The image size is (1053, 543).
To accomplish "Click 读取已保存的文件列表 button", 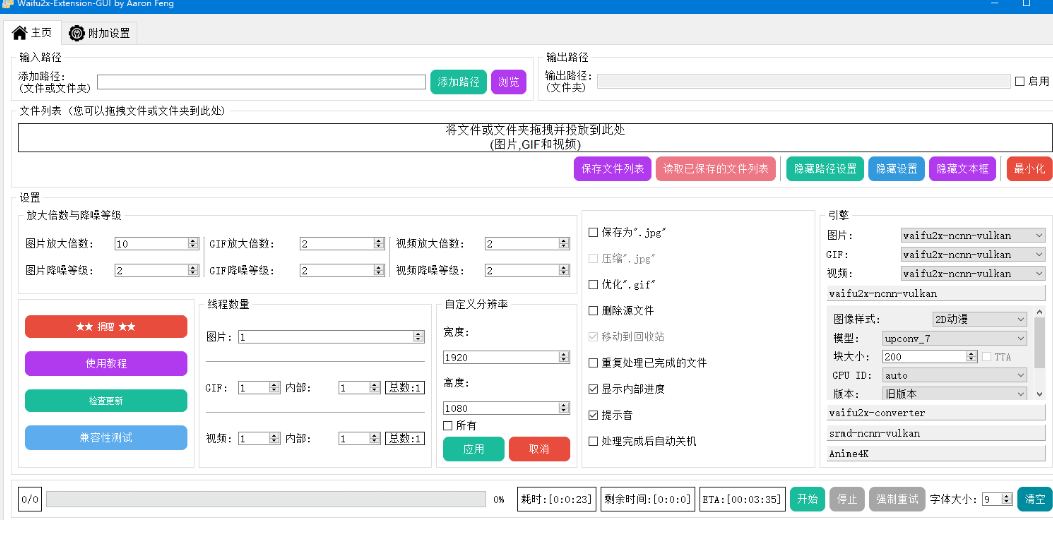I will [x=715, y=168].
